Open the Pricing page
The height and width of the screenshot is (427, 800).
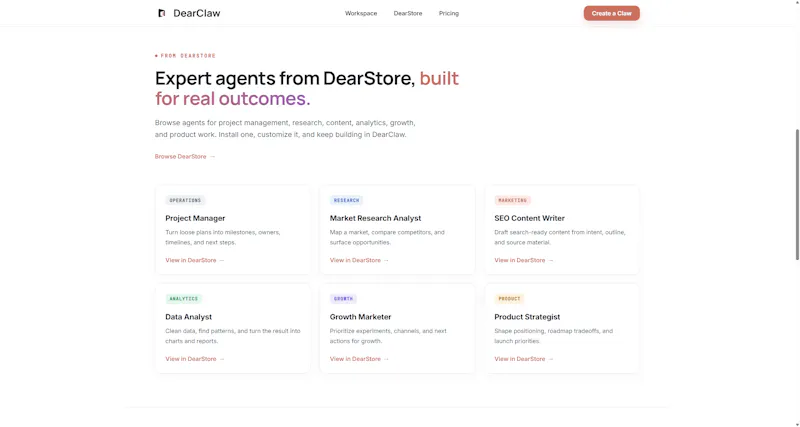coord(448,13)
